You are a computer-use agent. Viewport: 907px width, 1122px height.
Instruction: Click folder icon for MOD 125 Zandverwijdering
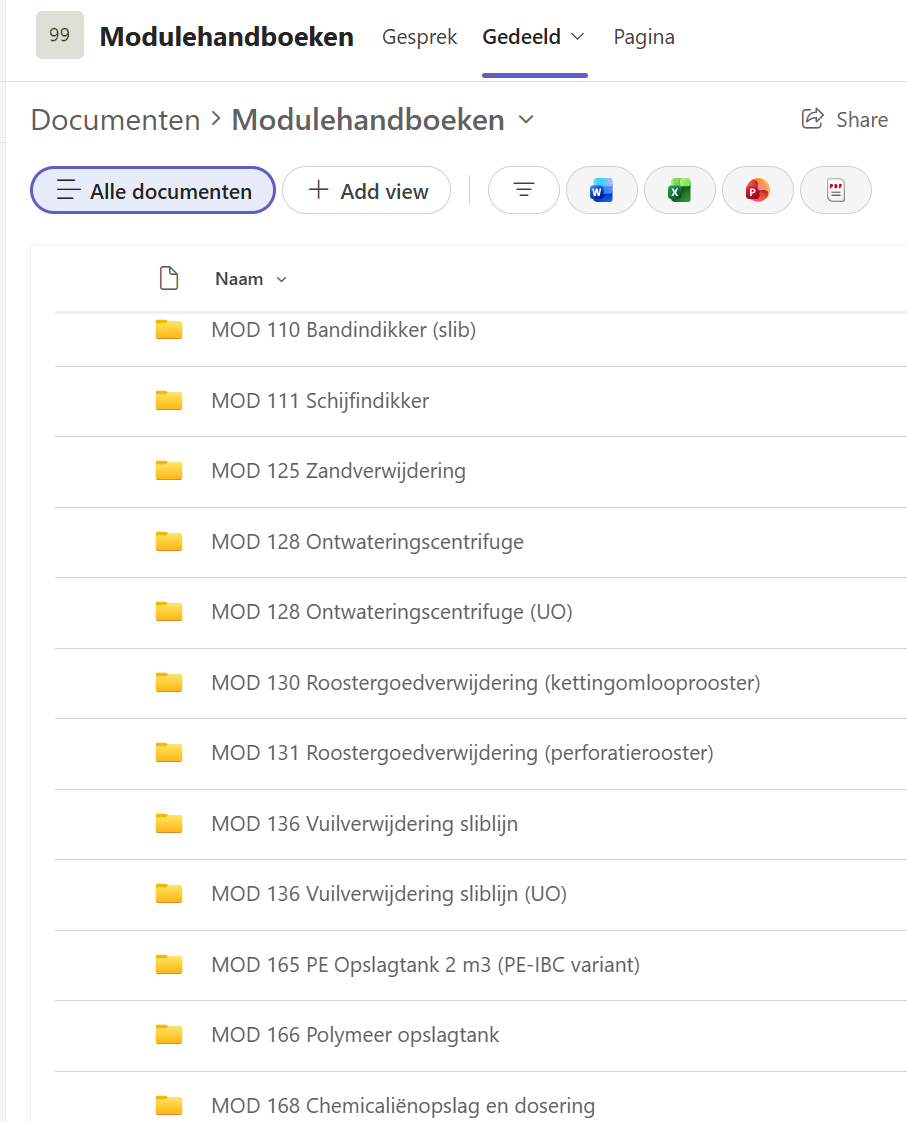[169, 470]
